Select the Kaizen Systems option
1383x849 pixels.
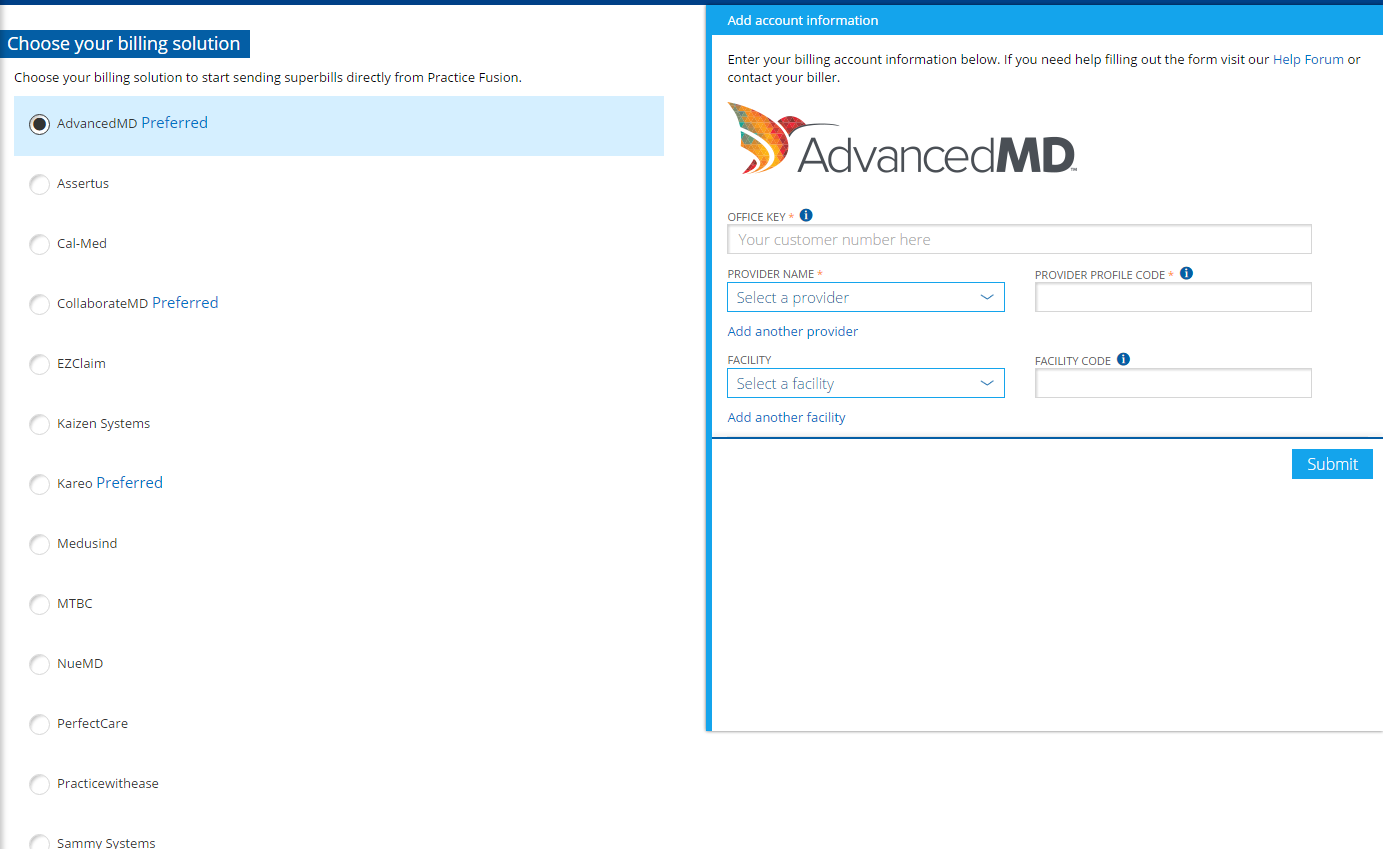39,424
